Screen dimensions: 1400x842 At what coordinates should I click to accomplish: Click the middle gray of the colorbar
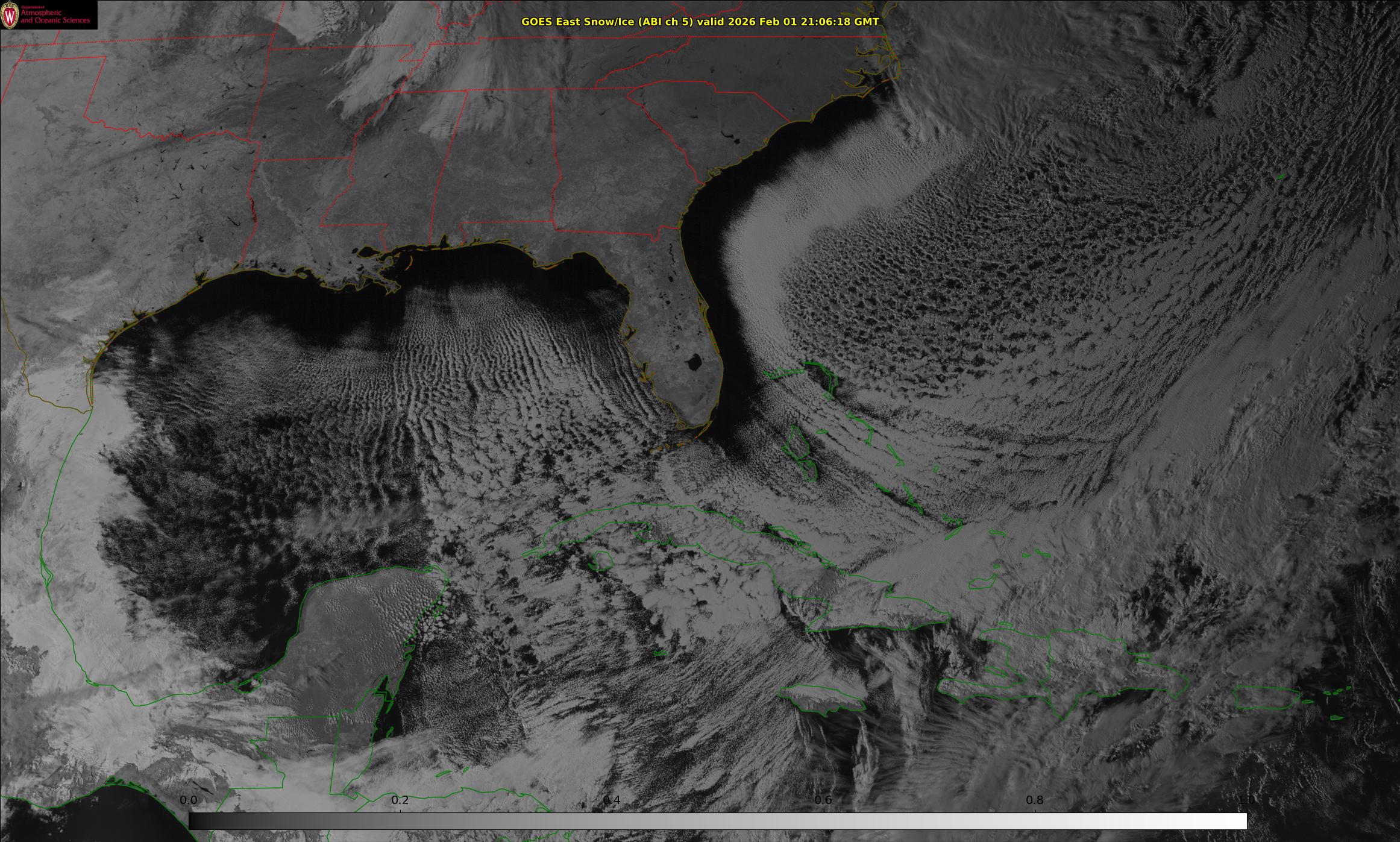click(x=717, y=821)
